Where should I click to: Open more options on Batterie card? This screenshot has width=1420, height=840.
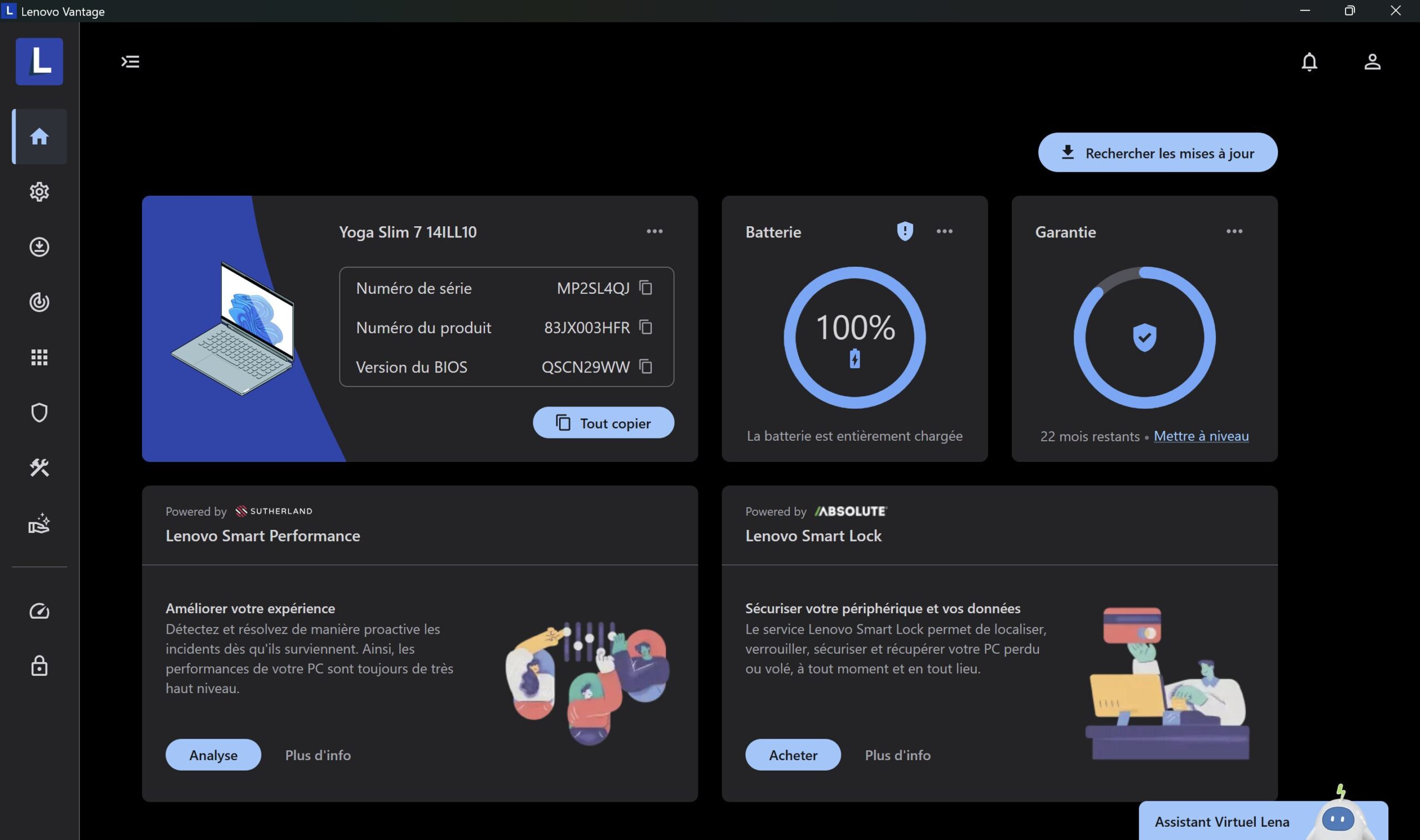pos(944,231)
